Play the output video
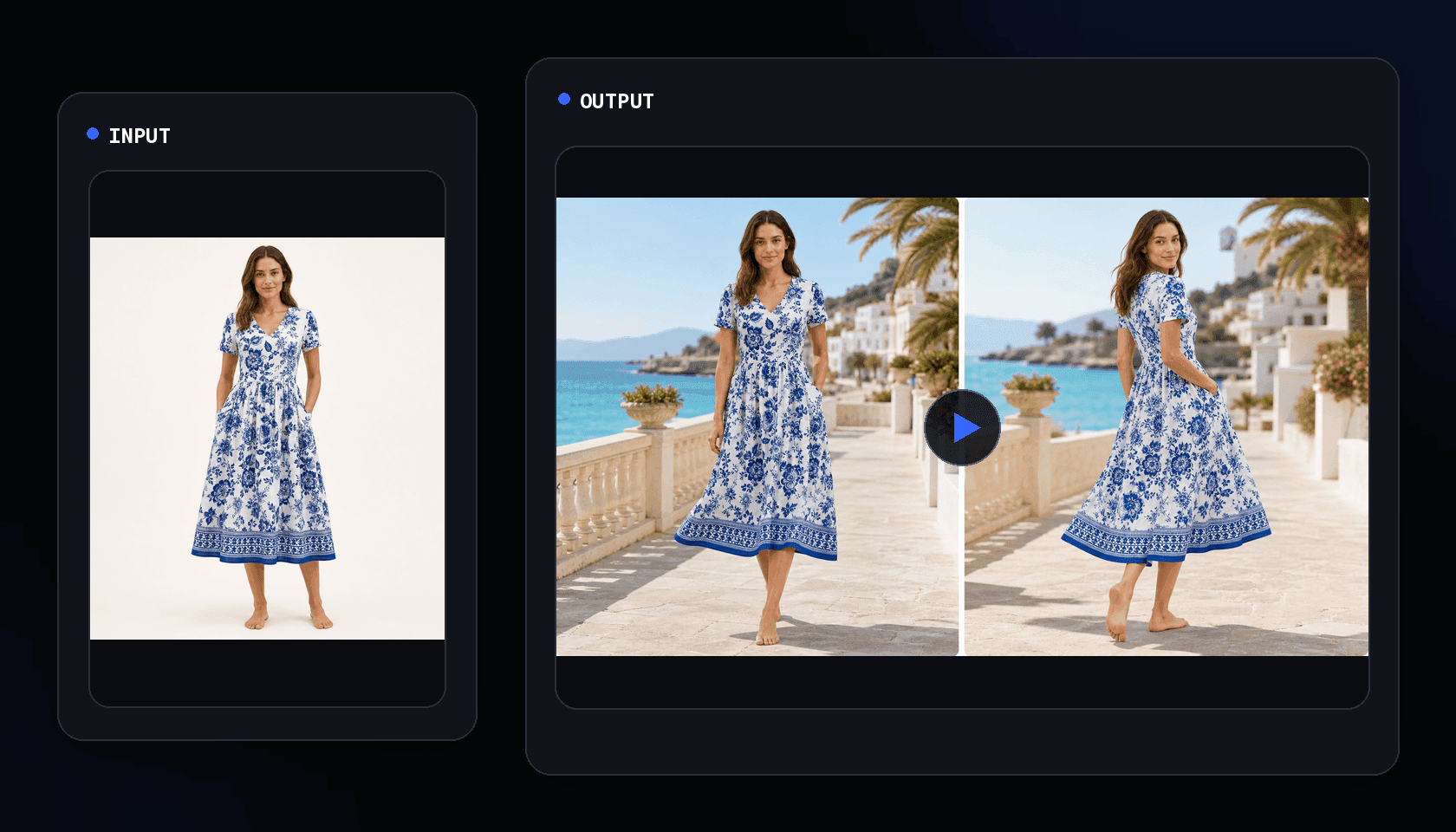The width and height of the screenshot is (1456, 832). 962,427
